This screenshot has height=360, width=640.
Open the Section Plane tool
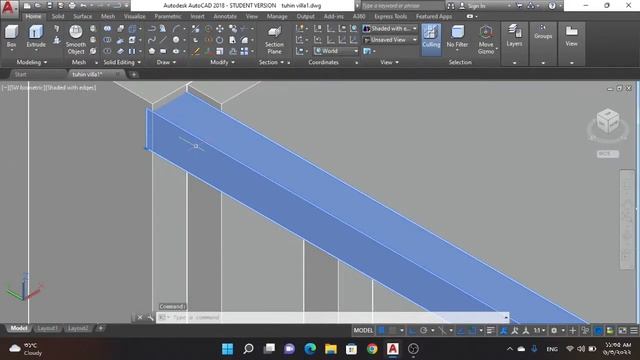coord(274,40)
